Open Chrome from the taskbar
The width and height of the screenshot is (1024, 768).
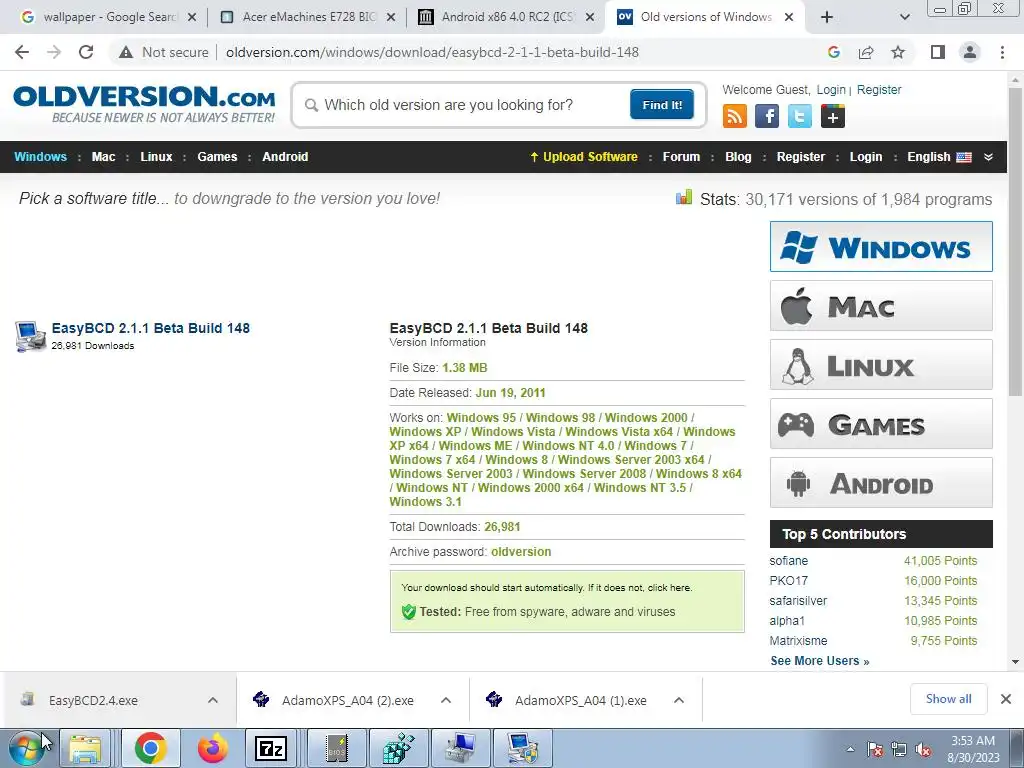point(150,748)
